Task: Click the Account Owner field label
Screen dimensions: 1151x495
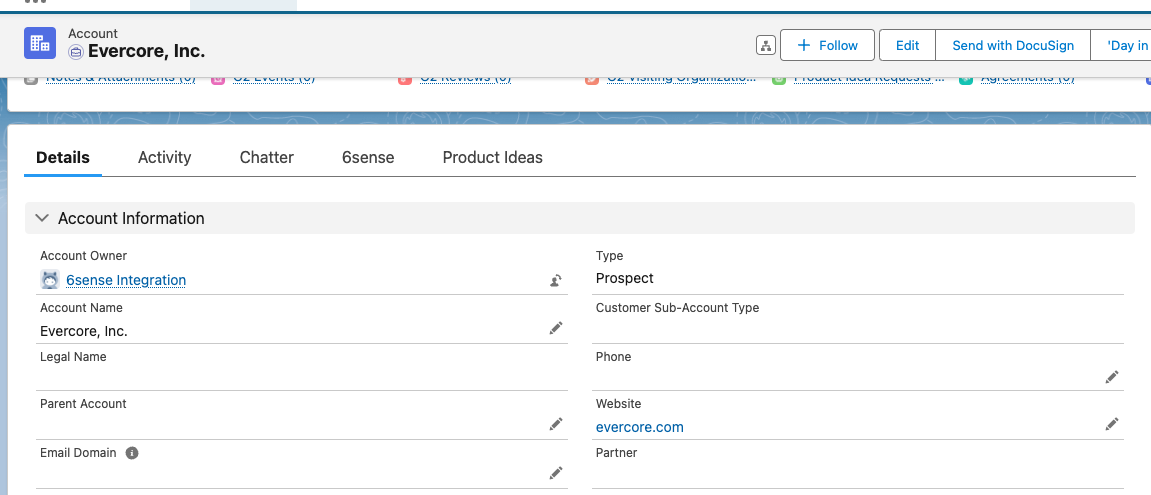Action: (x=84, y=256)
